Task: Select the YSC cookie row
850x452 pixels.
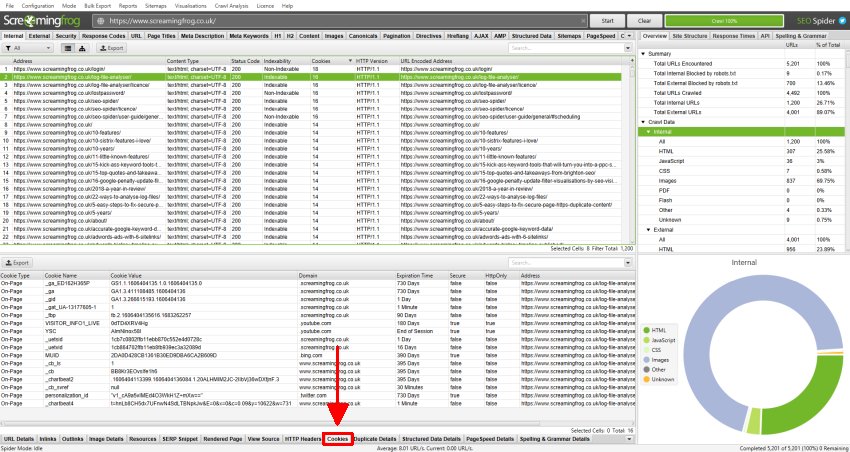Action: click(x=317, y=331)
